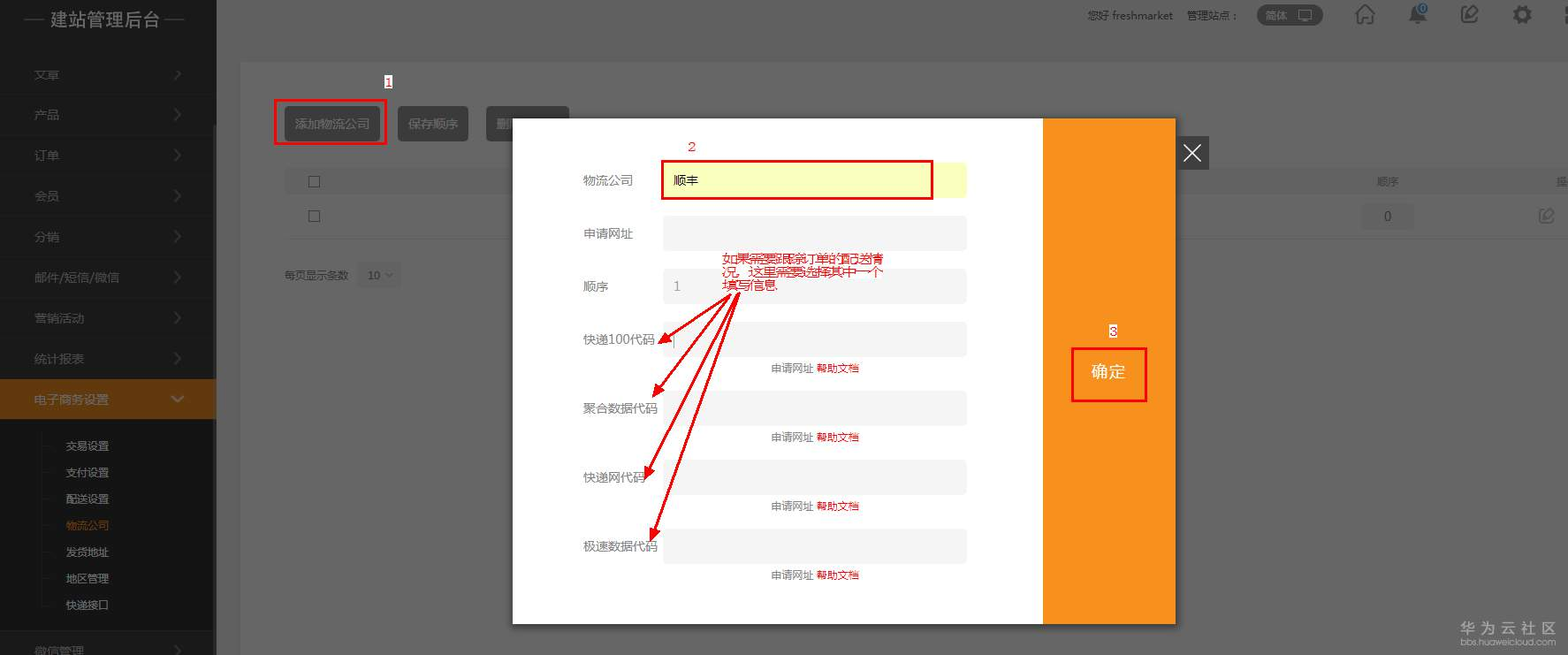Collapse the 电子商务设置 section chevron
The width and height of the screenshot is (1568, 655).
(178, 400)
